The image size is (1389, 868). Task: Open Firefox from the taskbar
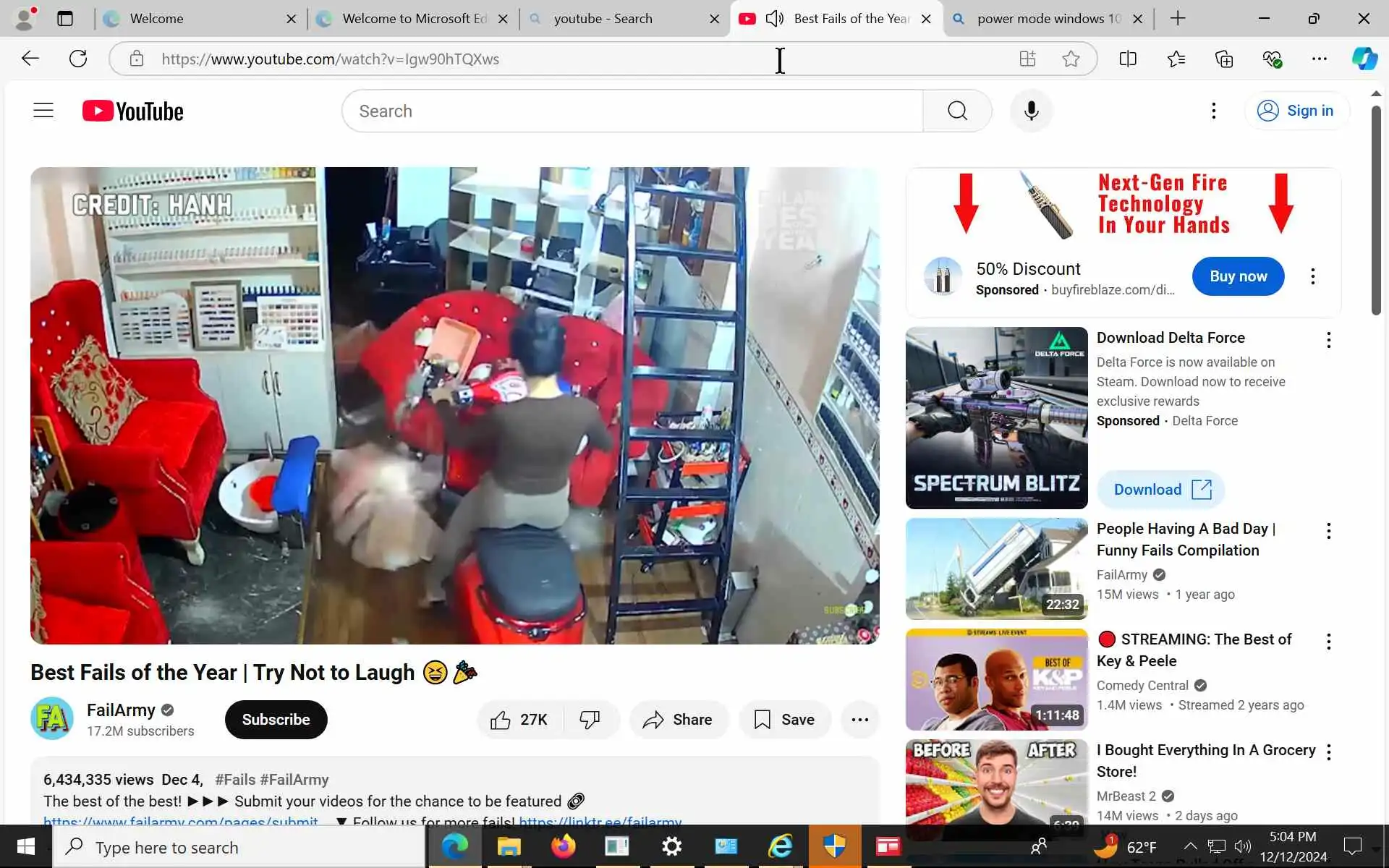click(x=563, y=846)
